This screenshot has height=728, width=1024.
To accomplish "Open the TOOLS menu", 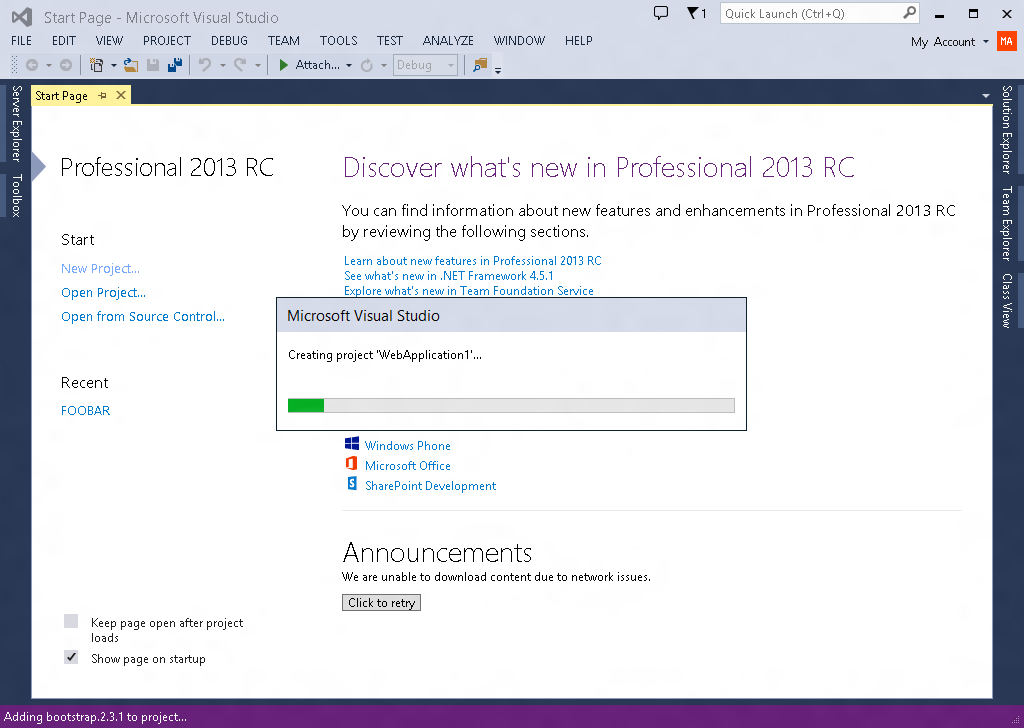I will 338,40.
